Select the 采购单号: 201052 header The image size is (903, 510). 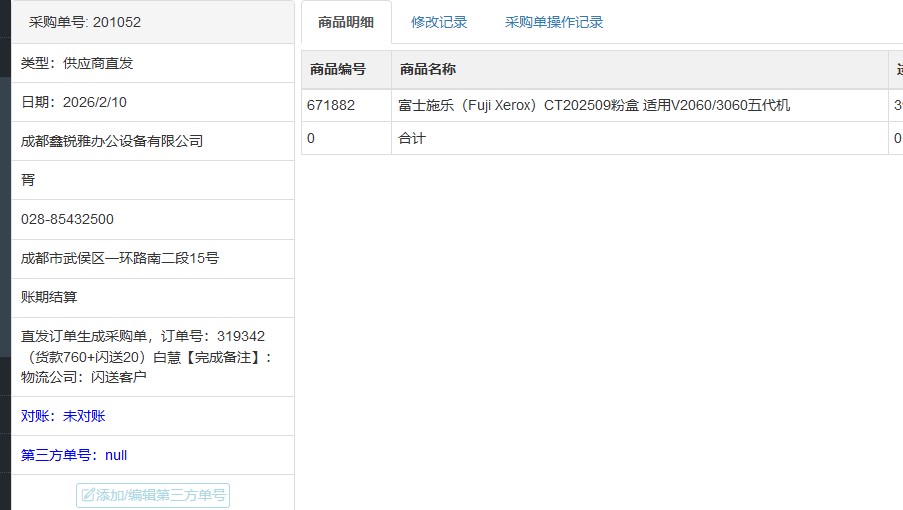click(84, 23)
